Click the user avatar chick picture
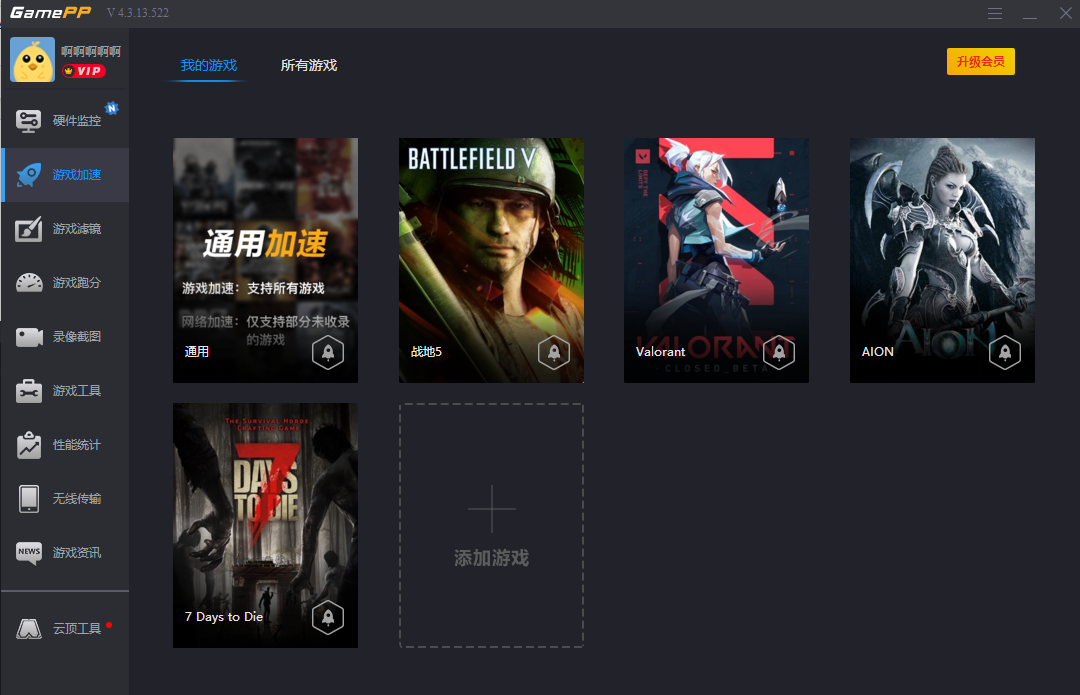1080x695 pixels. pyautogui.click(x=32, y=60)
